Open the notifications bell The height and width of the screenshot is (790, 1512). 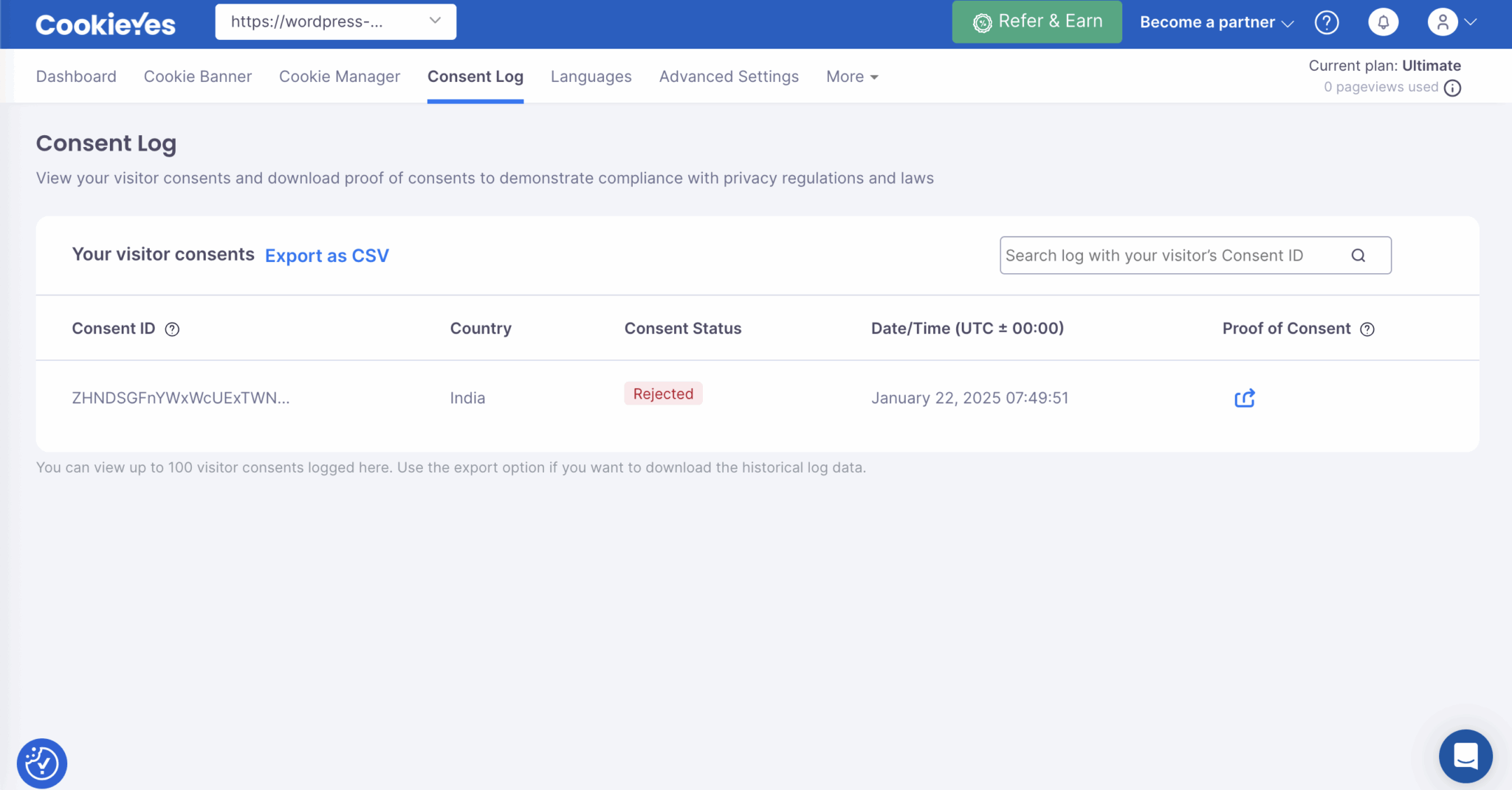pos(1384,22)
